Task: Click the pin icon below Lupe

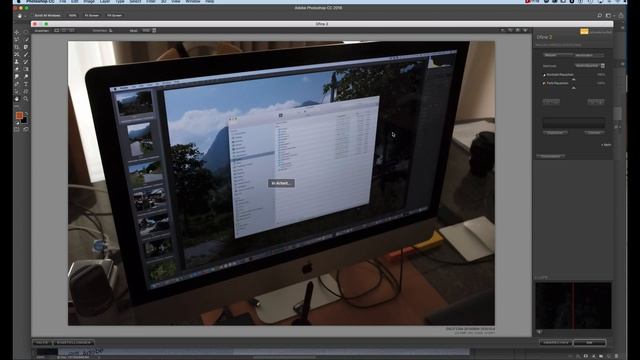Action: (x=540, y=332)
